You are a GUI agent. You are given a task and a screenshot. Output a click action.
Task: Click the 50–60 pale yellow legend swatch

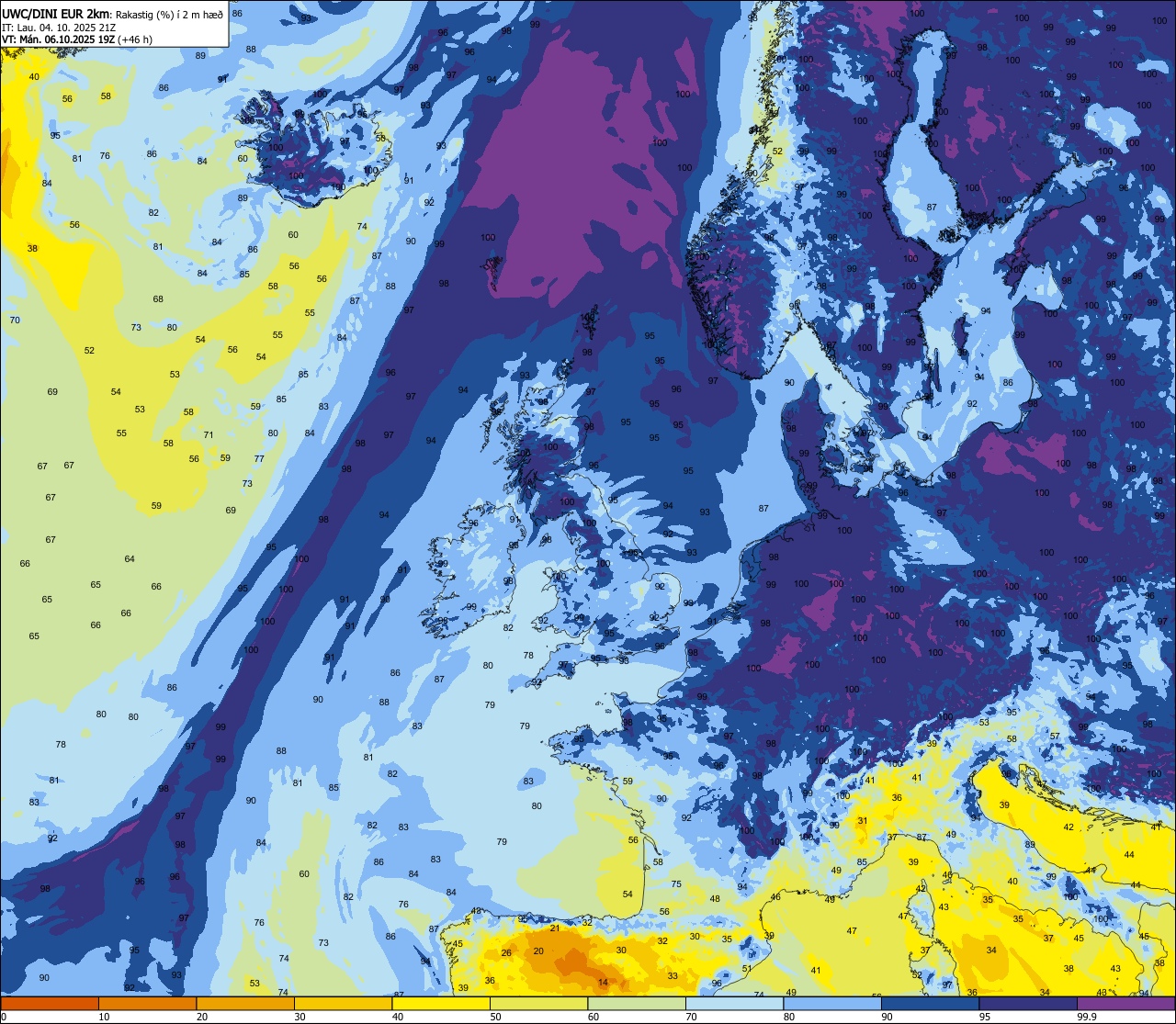pos(538,1003)
